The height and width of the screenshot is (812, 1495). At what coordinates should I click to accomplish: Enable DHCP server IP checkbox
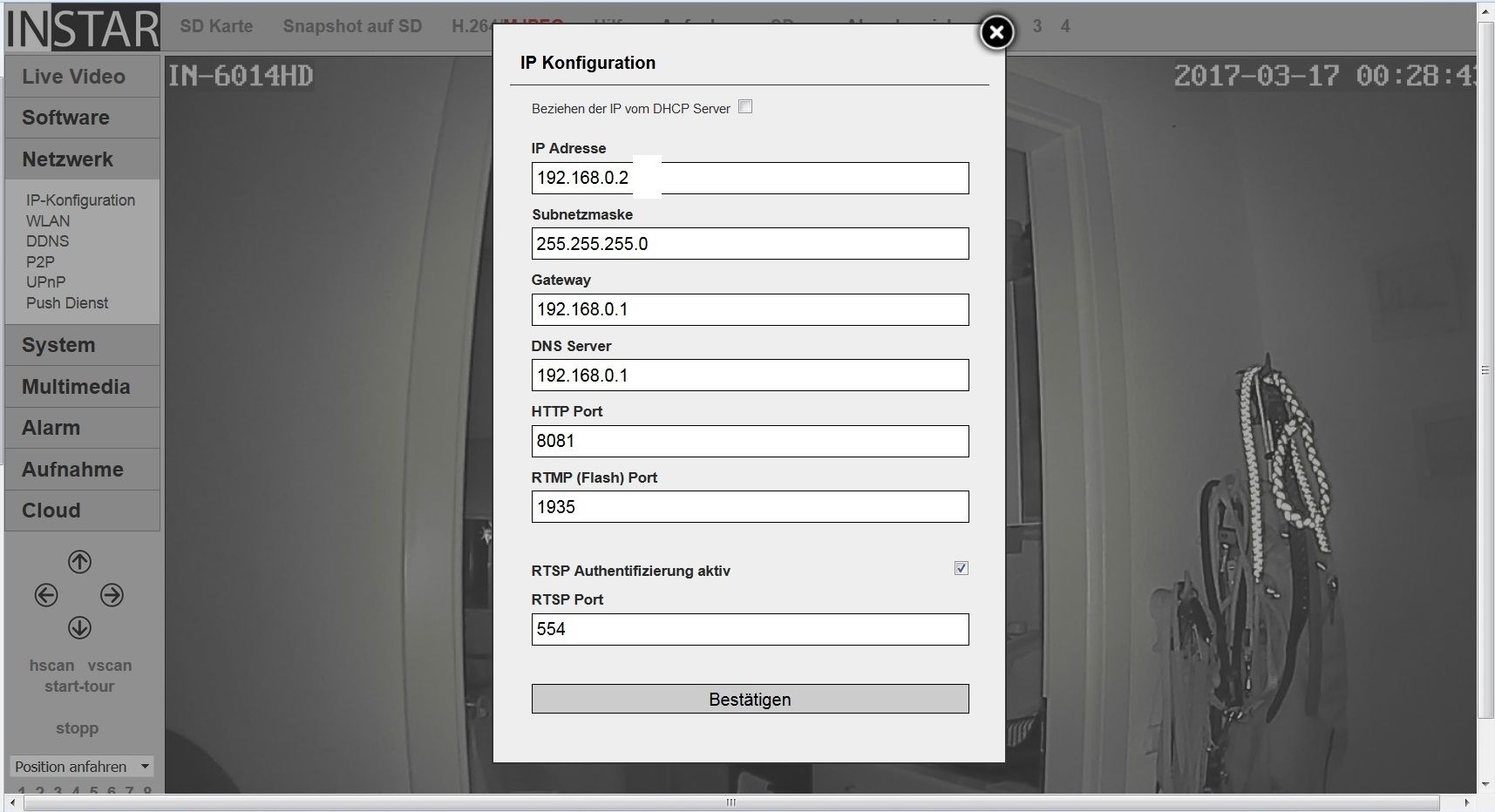pyautogui.click(x=745, y=107)
